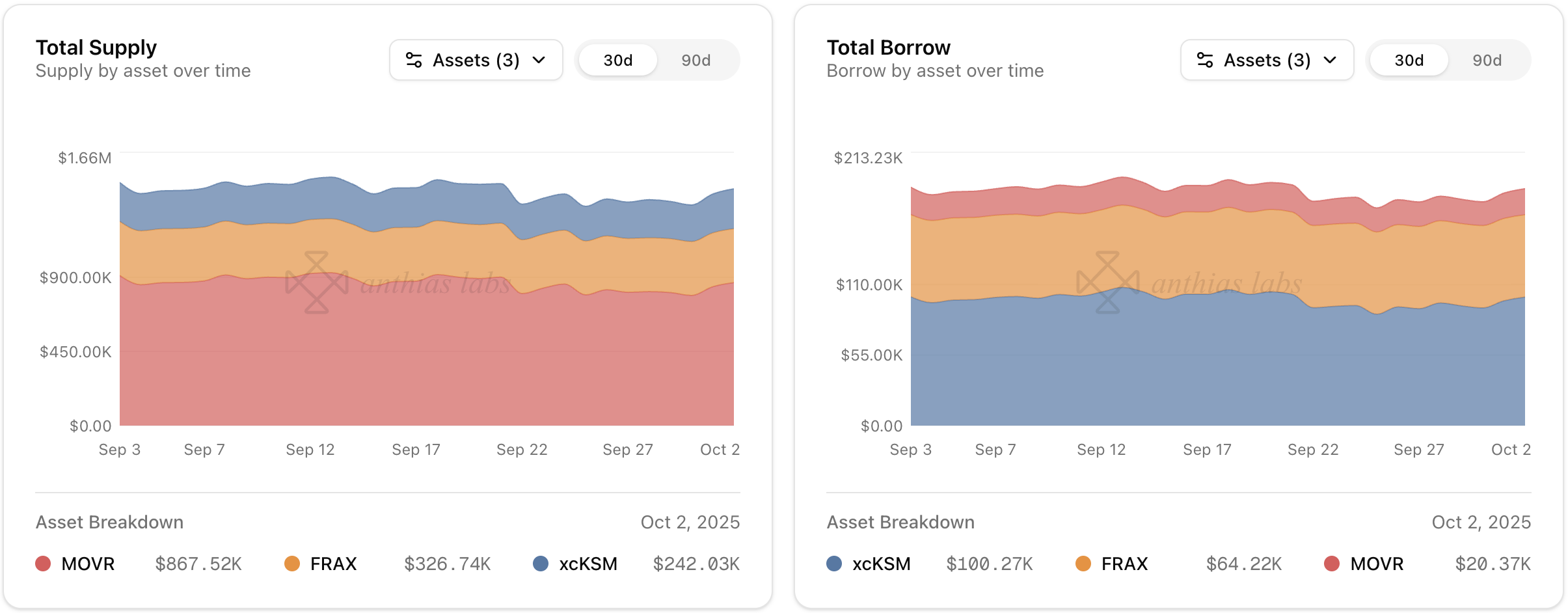Click xcKSM blue dot in Supply breakdown

pyautogui.click(x=541, y=564)
